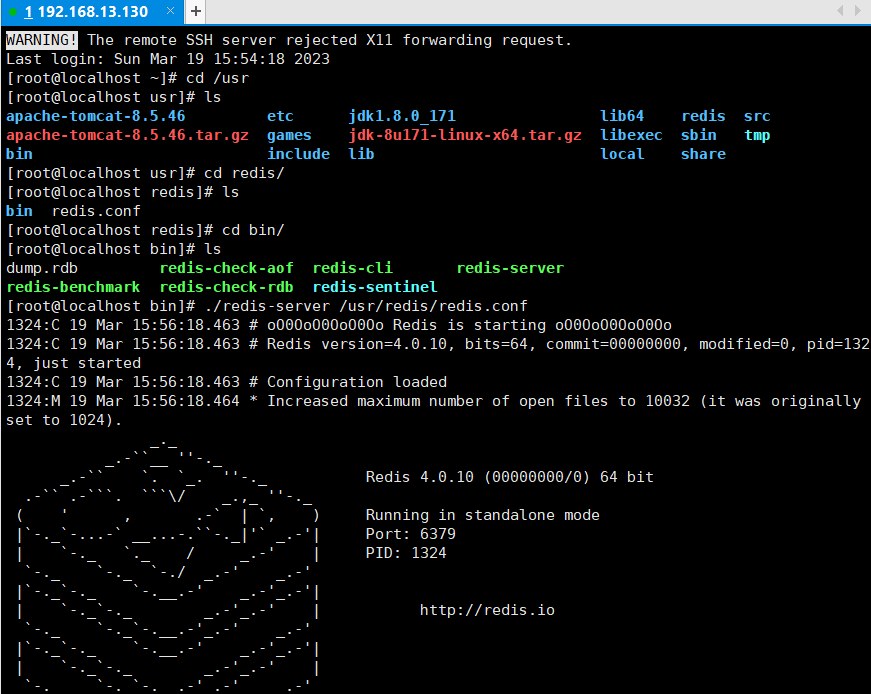This screenshot has width=871, height=694.
Task: Click the tab scroll left arrow
Action: point(840,11)
